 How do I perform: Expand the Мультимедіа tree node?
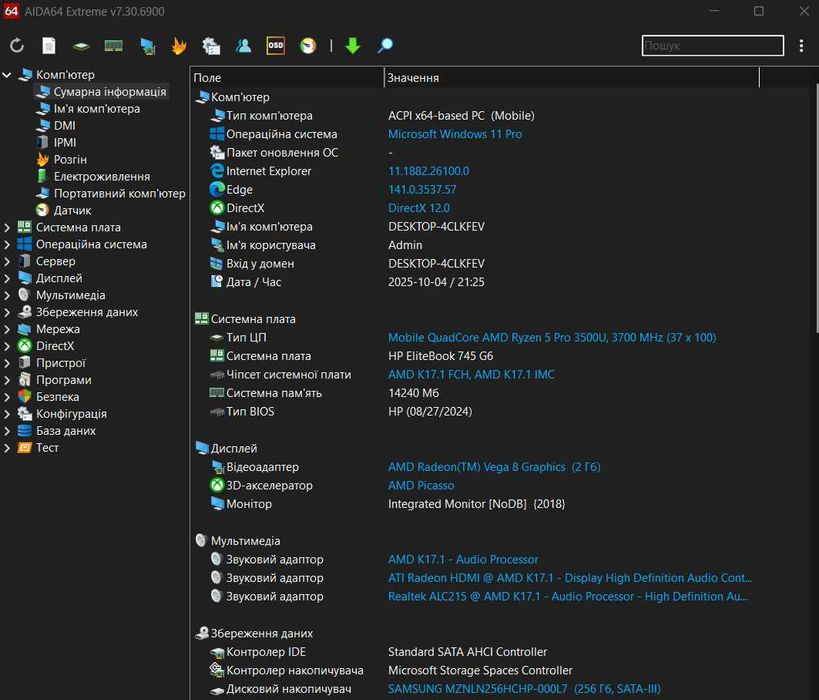tap(7, 295)
